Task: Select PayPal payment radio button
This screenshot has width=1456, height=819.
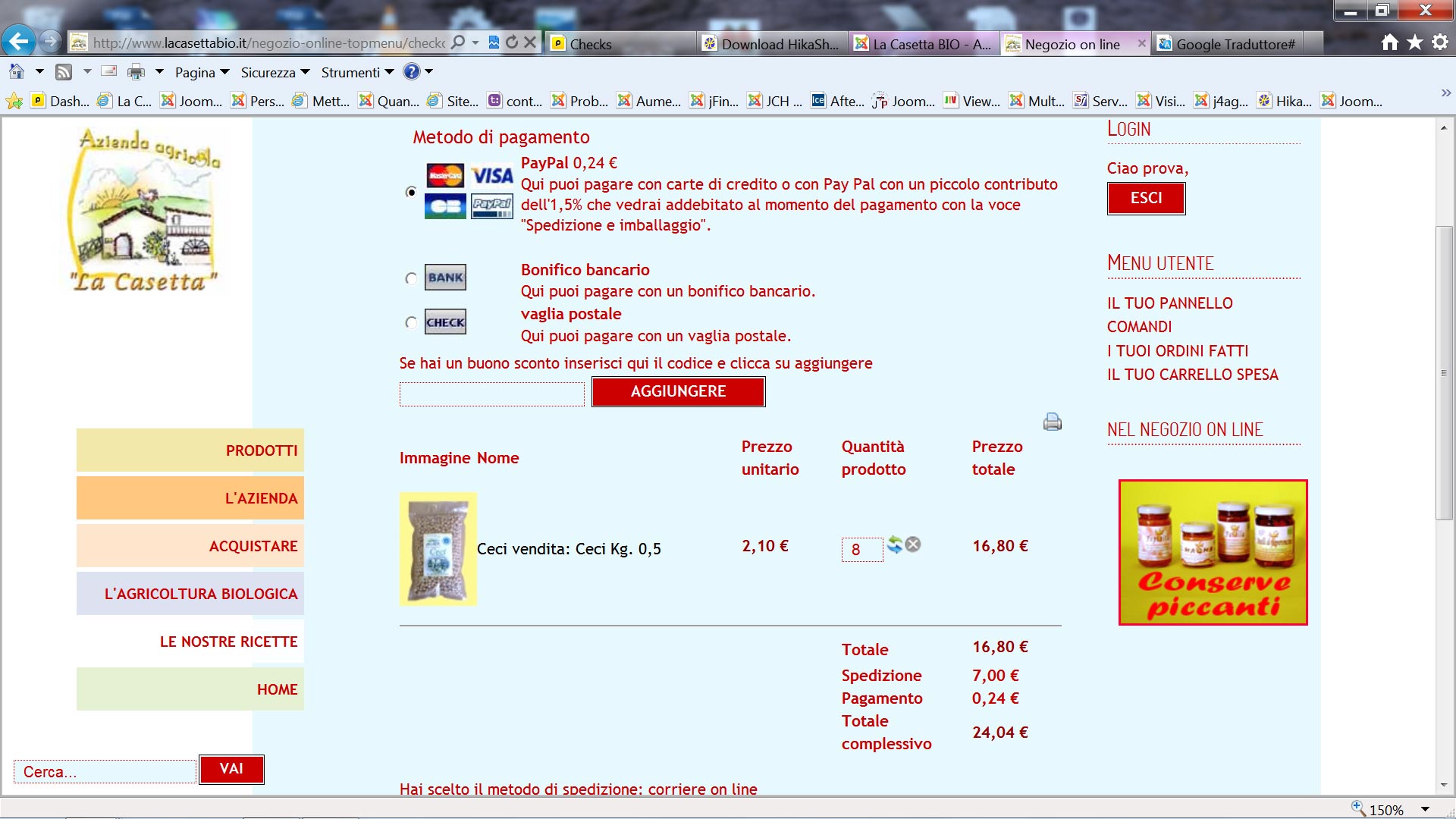Action: pyautogui.click(x=411, y=192)
